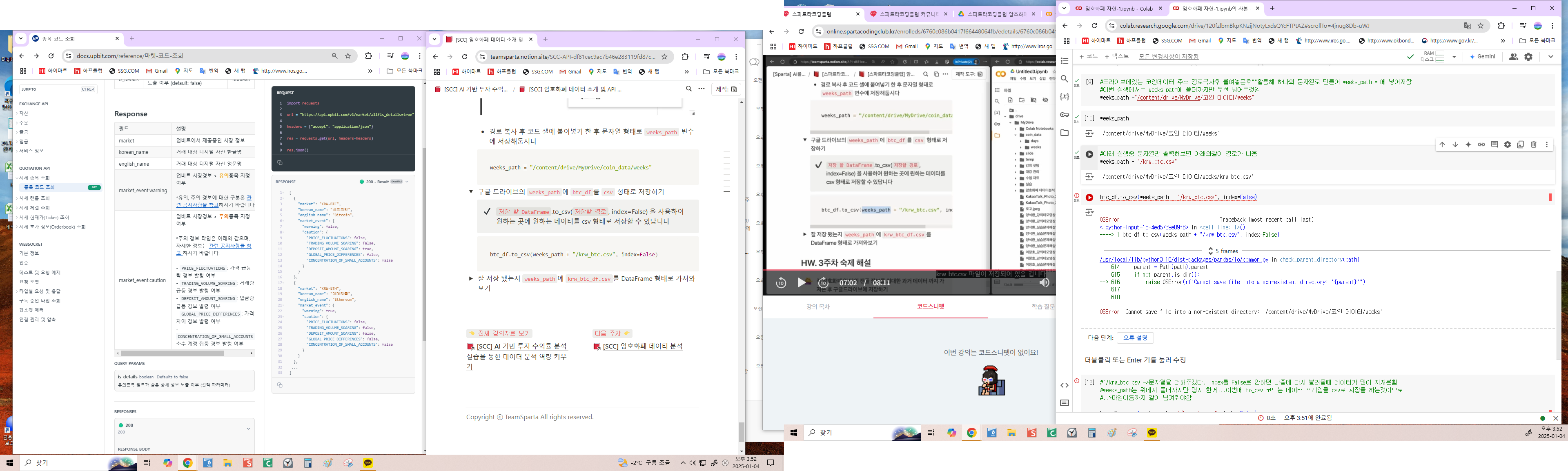Open the Colab files folder icon
Screen dimensions: 1568x471
[x=1065, y=133]
